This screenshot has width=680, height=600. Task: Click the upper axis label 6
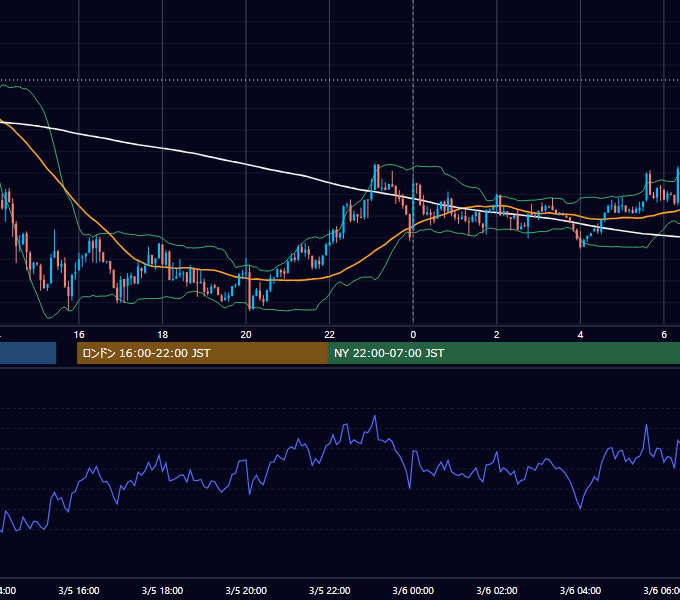click(664, 335)
